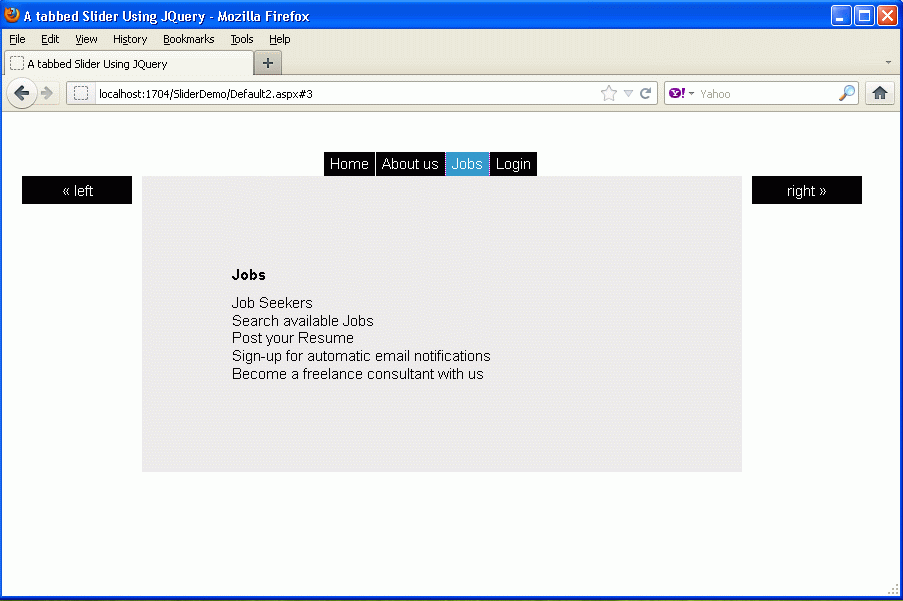Viewport: 903px width, 601px height.
Task: Open the list all tabs dropdown
Action: pyautogui.click(x=888, y=62)
